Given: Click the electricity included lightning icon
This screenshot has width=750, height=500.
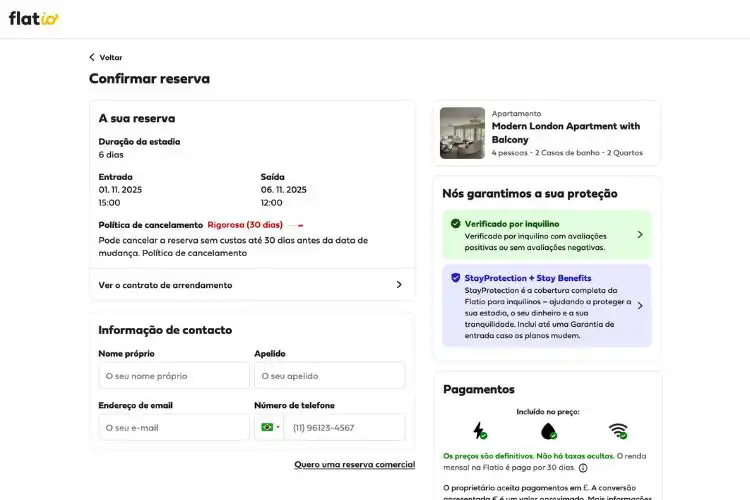Looking at the screenshot, I should tap(479, 431).
